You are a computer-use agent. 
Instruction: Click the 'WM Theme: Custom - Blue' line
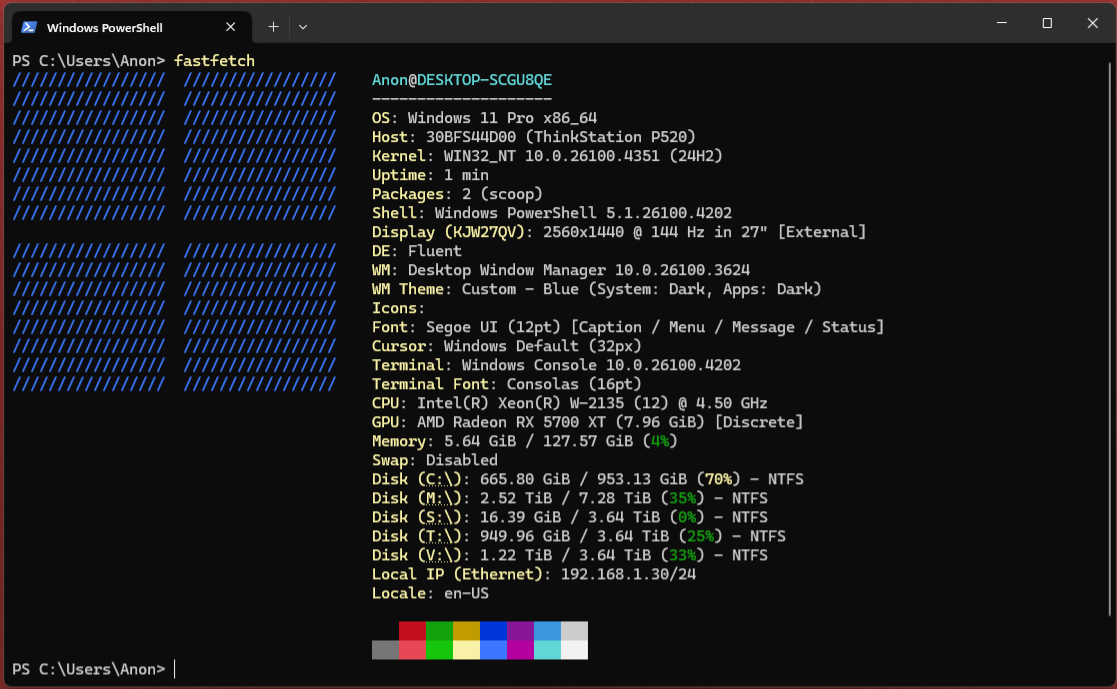[597, 289]
